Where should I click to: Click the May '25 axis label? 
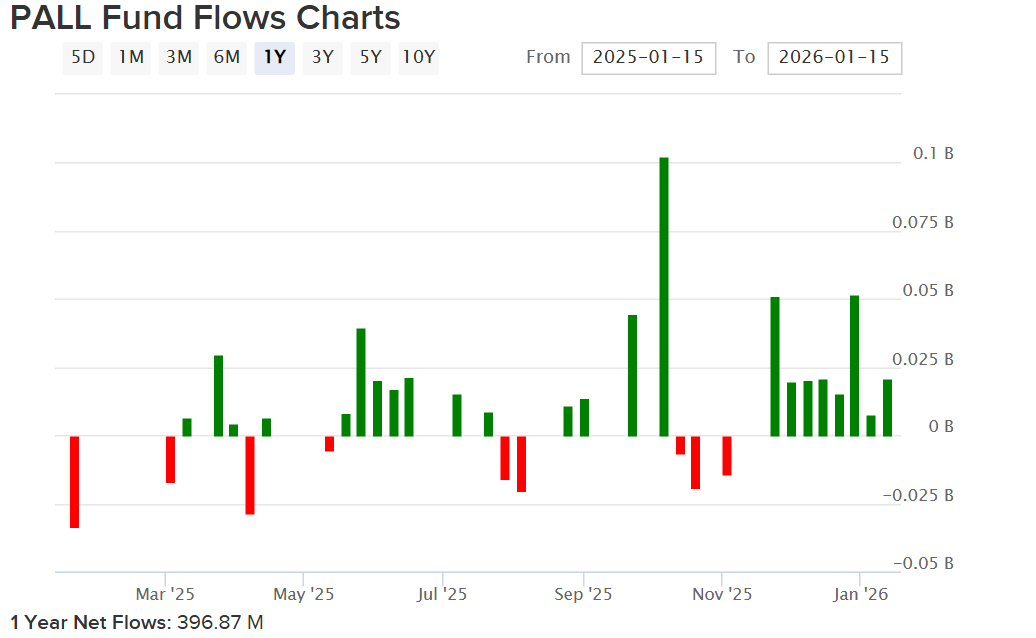pyautogui.click(x=304, y=594)
